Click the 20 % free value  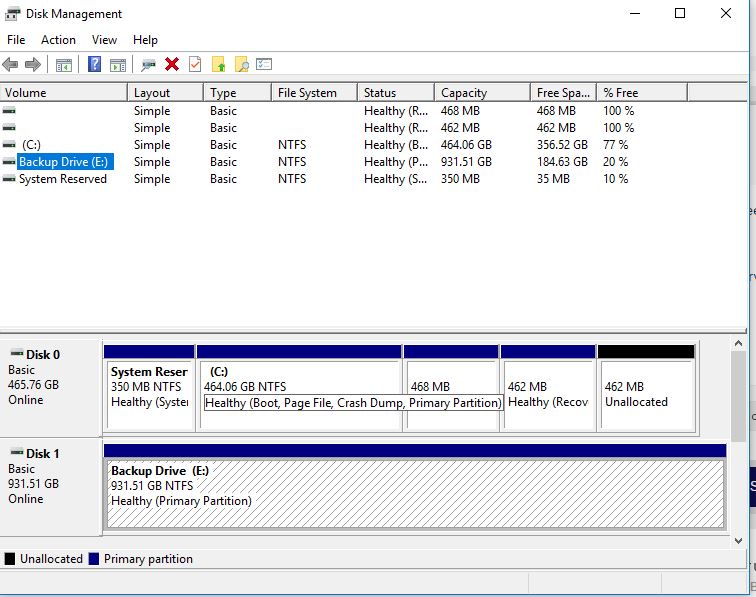[616, 162]
